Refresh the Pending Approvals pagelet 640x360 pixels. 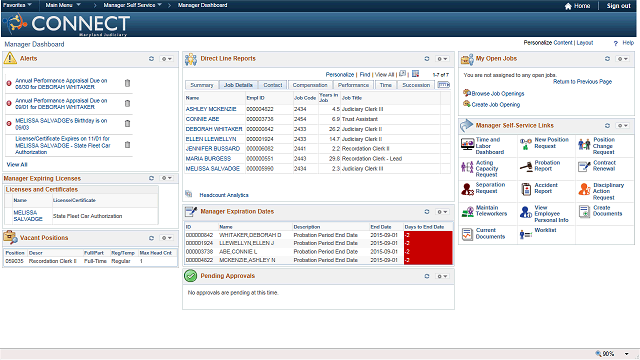pos(427,276)
